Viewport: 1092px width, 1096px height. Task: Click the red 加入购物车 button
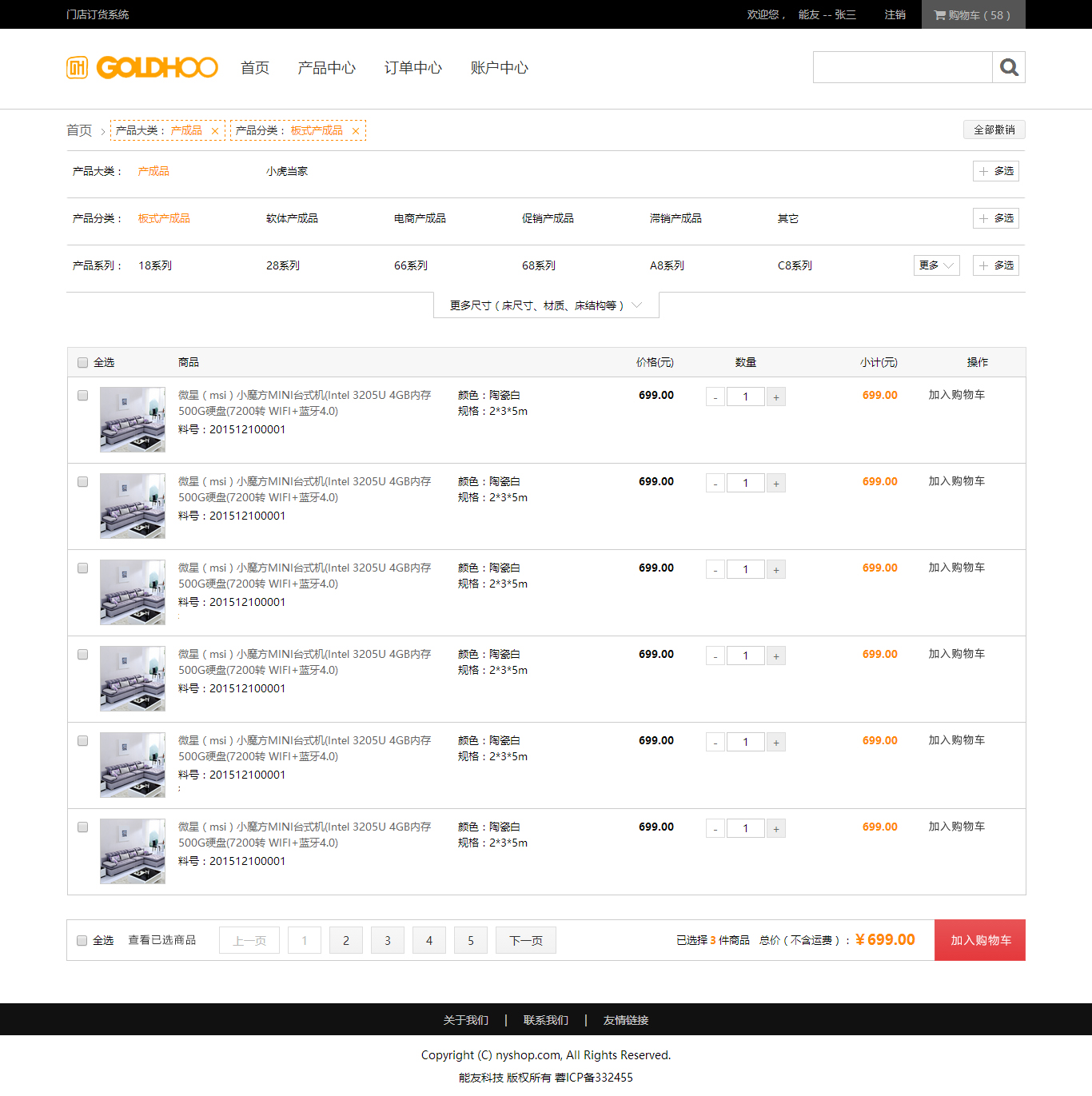tap(979, 940)
